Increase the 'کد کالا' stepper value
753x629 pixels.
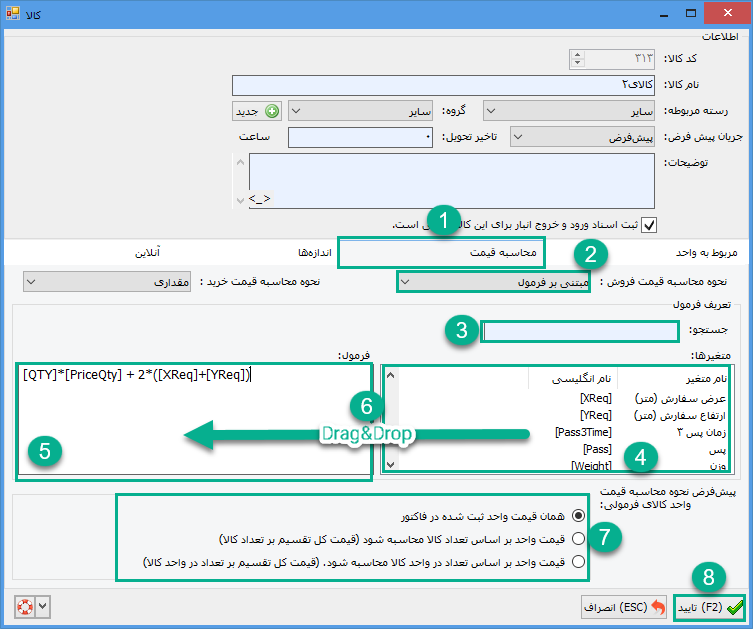click(x=578, y=56)
